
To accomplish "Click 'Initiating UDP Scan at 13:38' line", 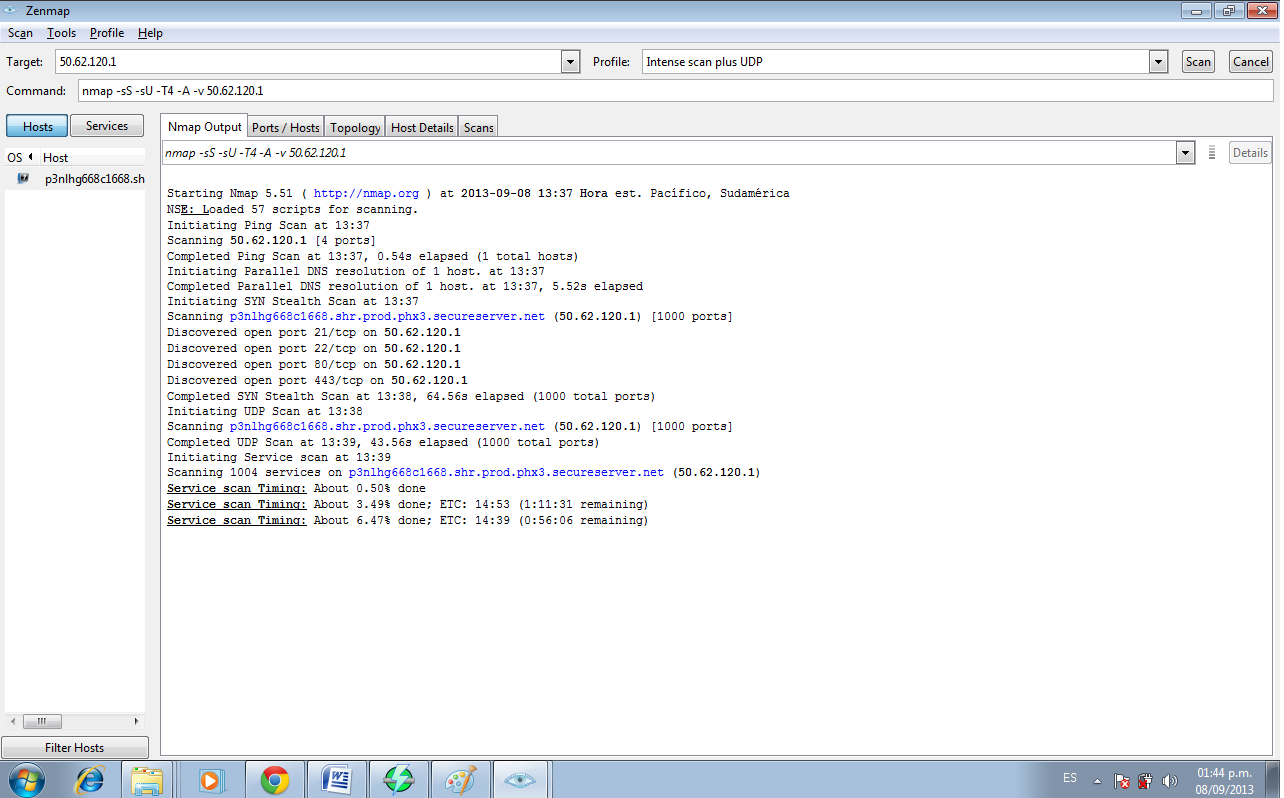I will pos(265,411).
